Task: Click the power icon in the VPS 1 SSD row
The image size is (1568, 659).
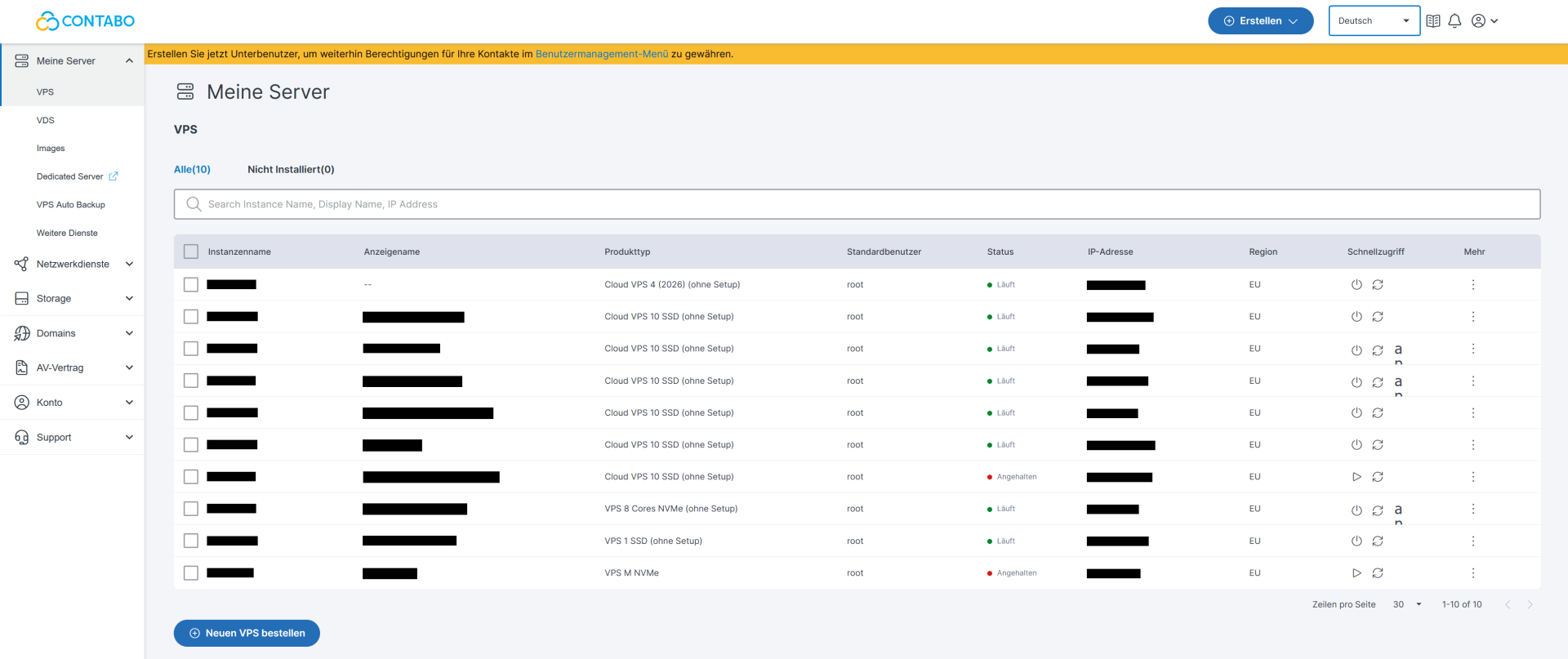Action: (x=1356, y=541)
